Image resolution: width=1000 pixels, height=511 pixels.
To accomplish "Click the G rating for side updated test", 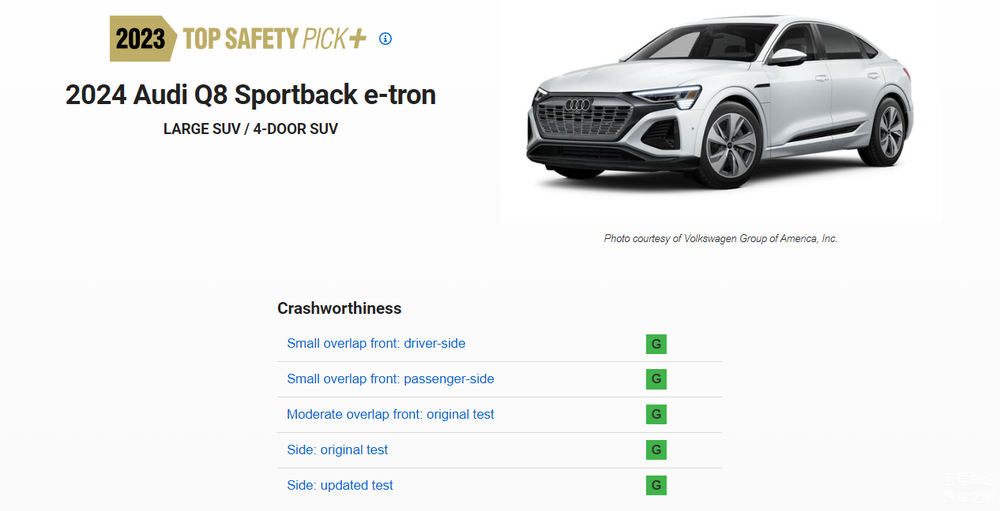I will pyautogui.click(x=656, y=485).
